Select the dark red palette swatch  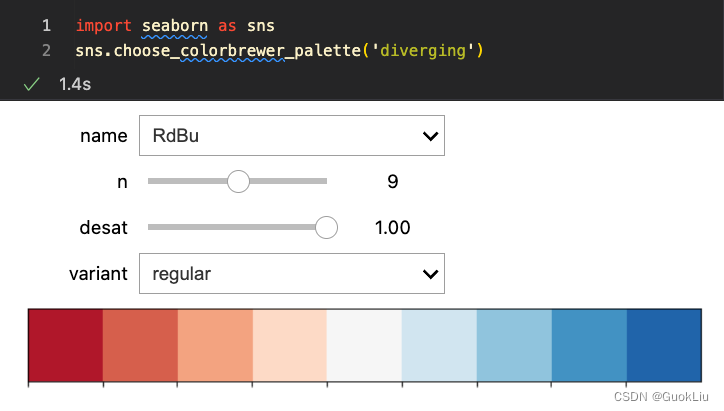[x=66, y=345]
